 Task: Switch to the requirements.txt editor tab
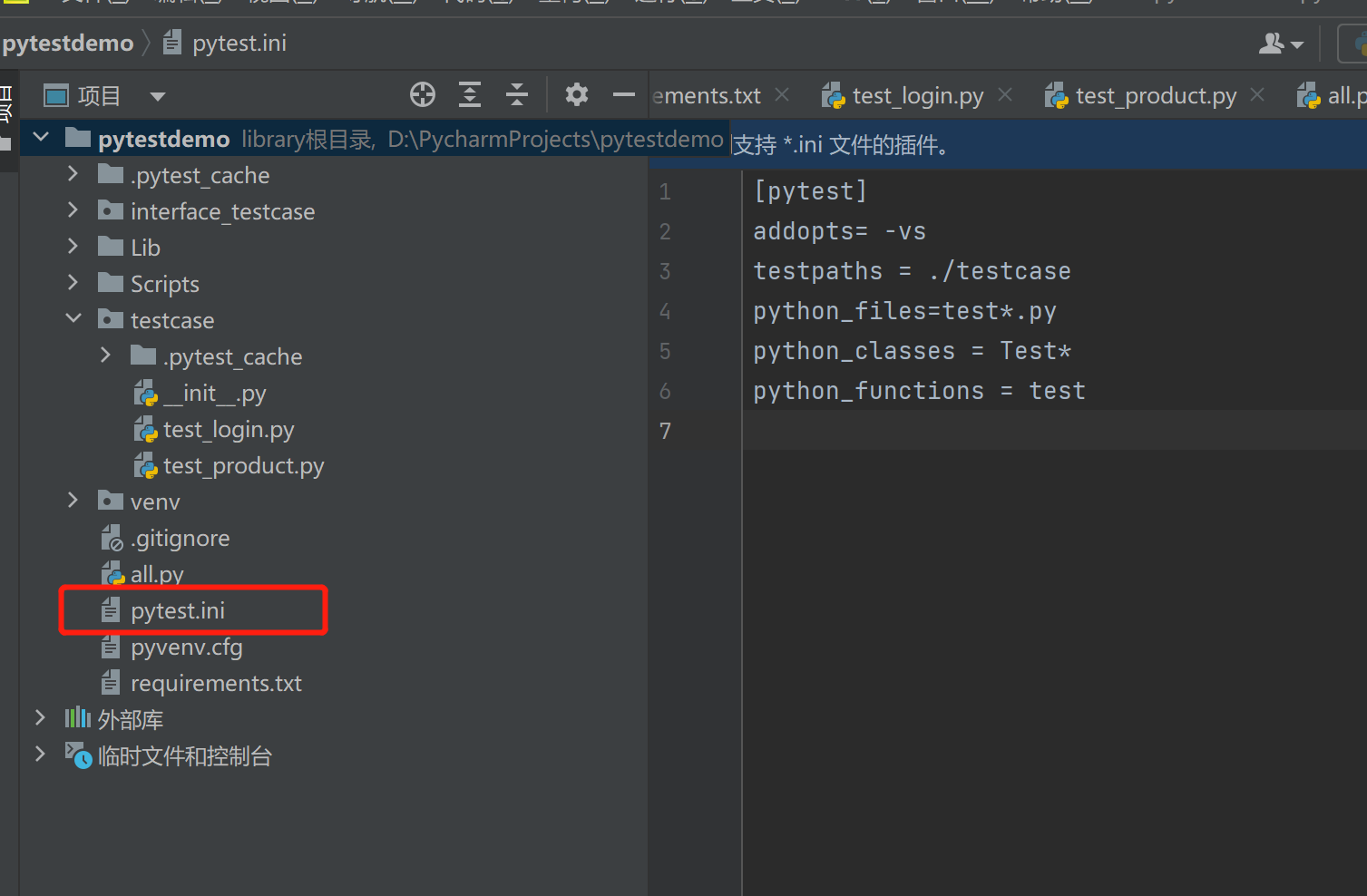pos(707,95)
